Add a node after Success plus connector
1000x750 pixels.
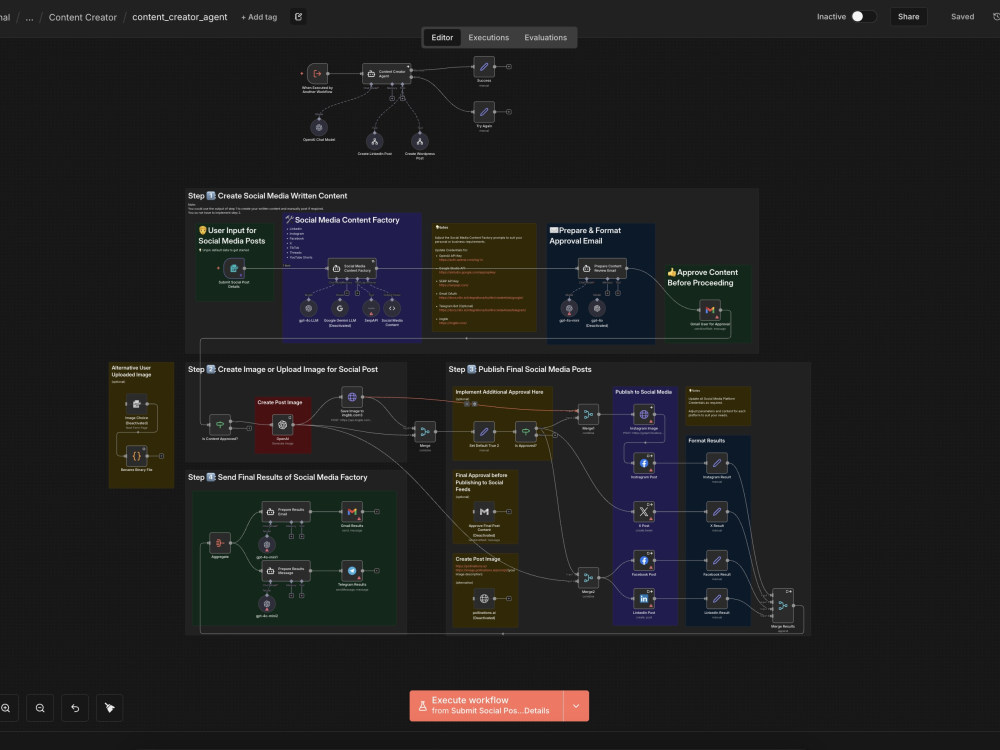pos(509,66)
